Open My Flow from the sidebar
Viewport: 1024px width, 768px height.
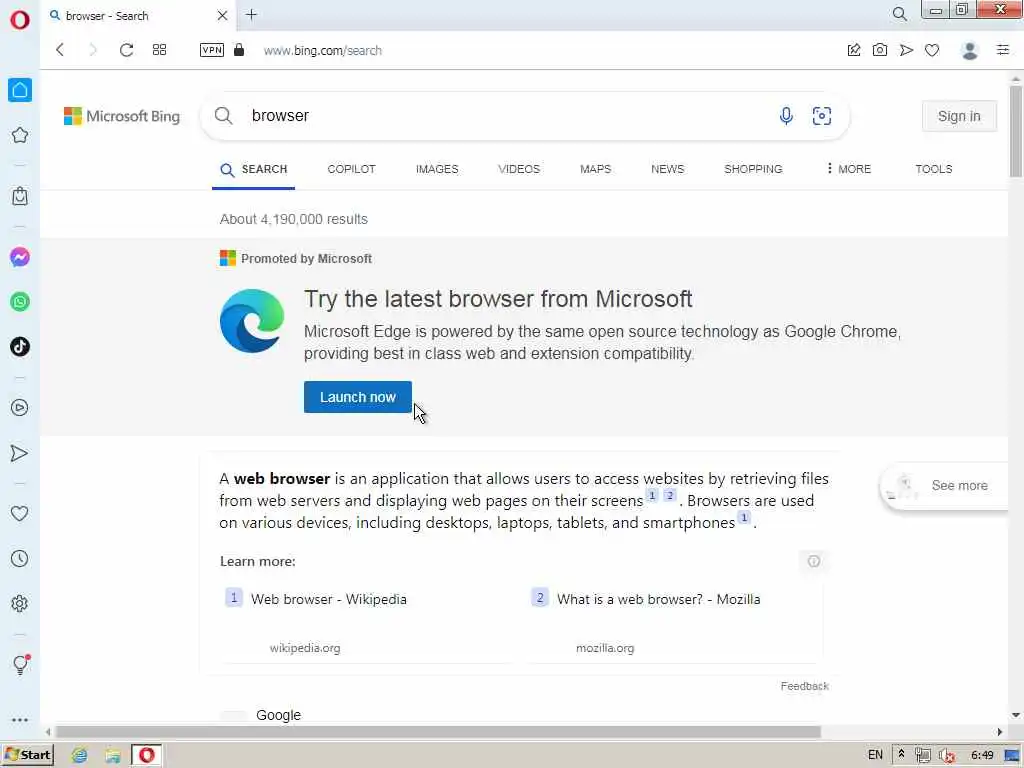20,453
